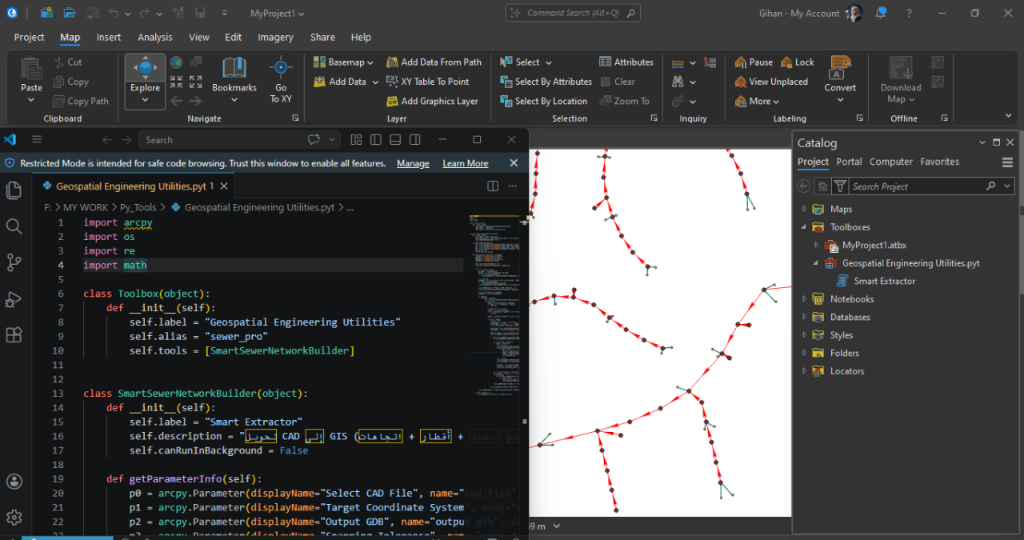Click View Unplaced labels
Viewport: 1024px width, 540px height.
tap(771, 82)
